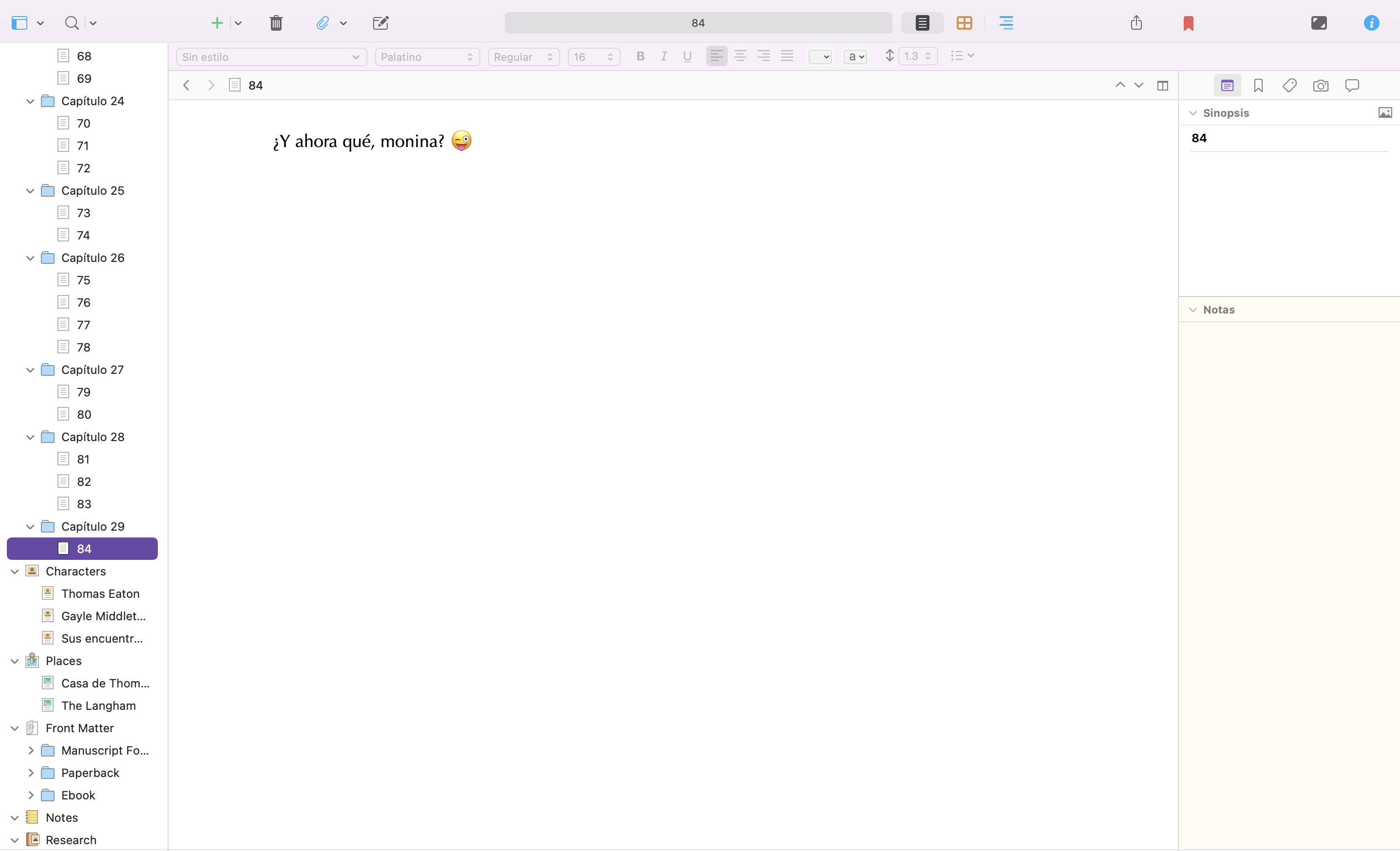Screen dimensions: 1400x851
Task: Open the Keywords tag tab in inspector
Action: 1289,86
